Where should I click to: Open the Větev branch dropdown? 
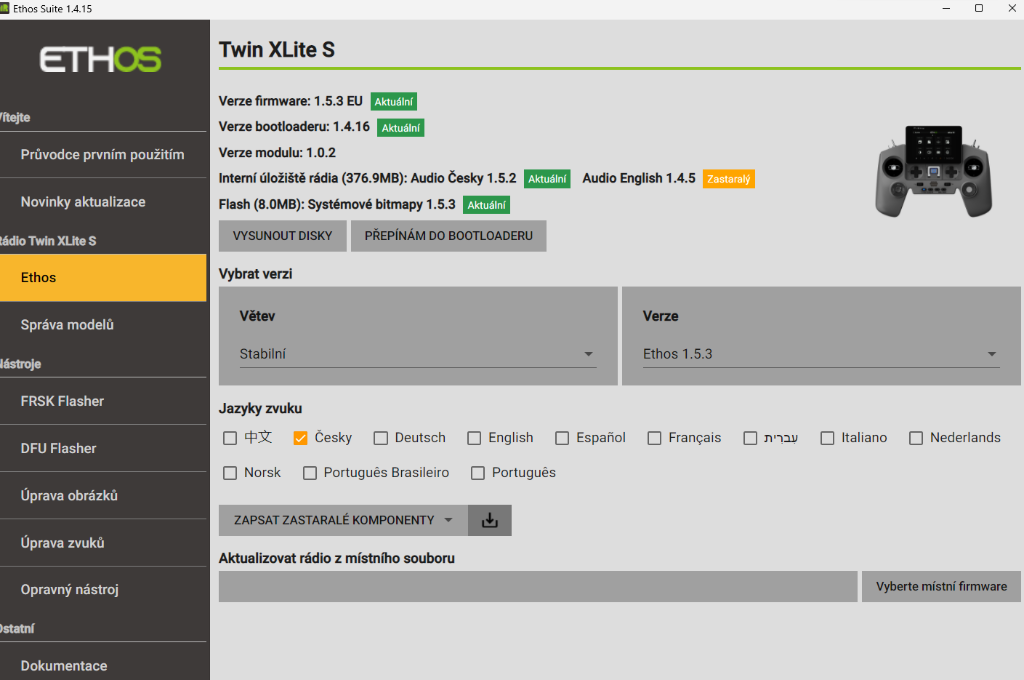417,354
